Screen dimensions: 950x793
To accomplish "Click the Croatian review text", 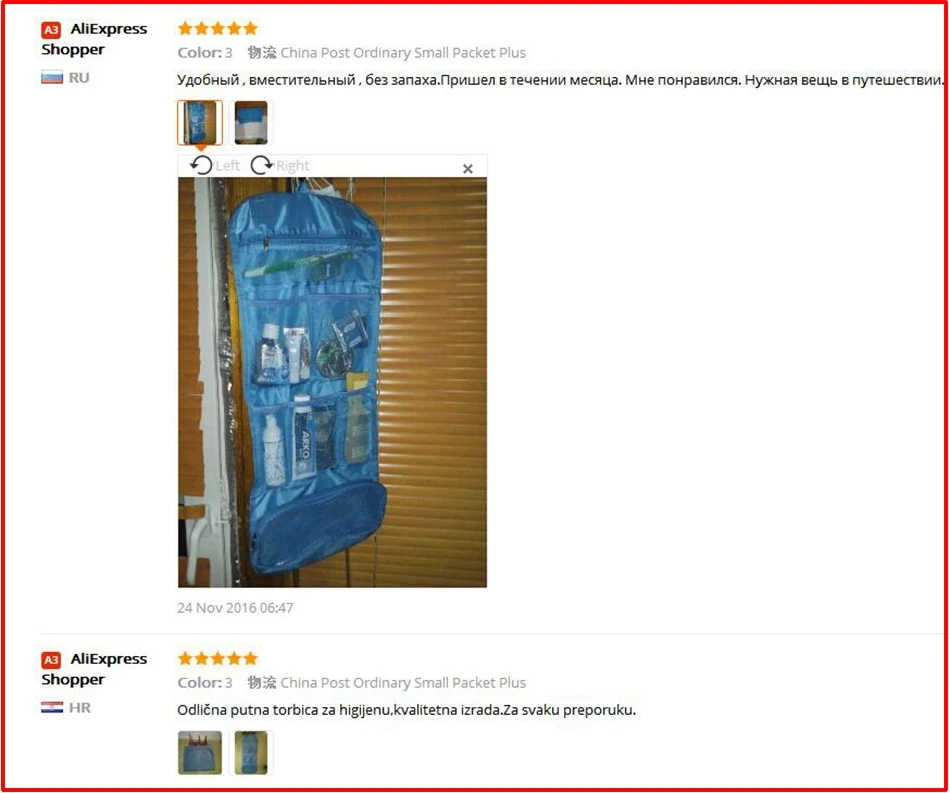I will [407, 710].
